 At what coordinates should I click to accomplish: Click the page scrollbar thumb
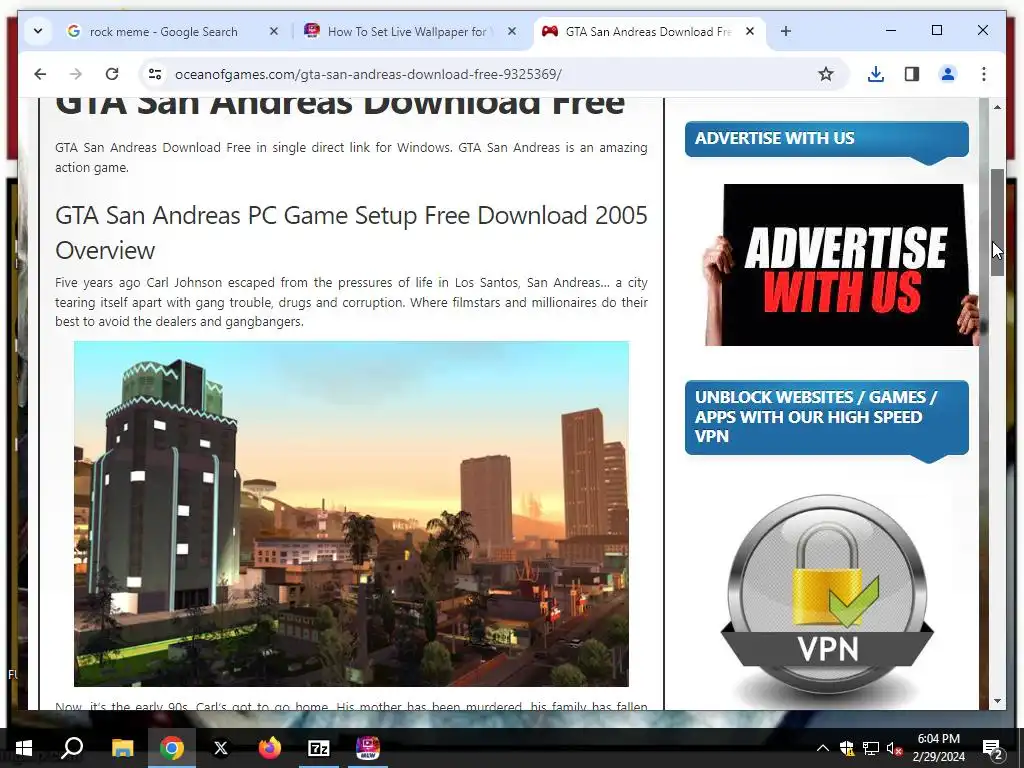pyautogui.click(x=997, y=222)
